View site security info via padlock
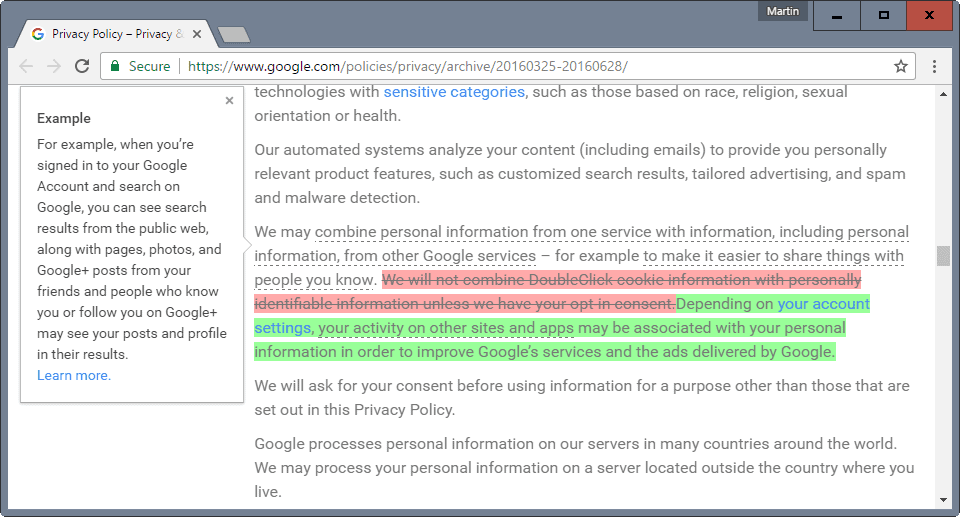960x517 pixels. coord(114,66)
